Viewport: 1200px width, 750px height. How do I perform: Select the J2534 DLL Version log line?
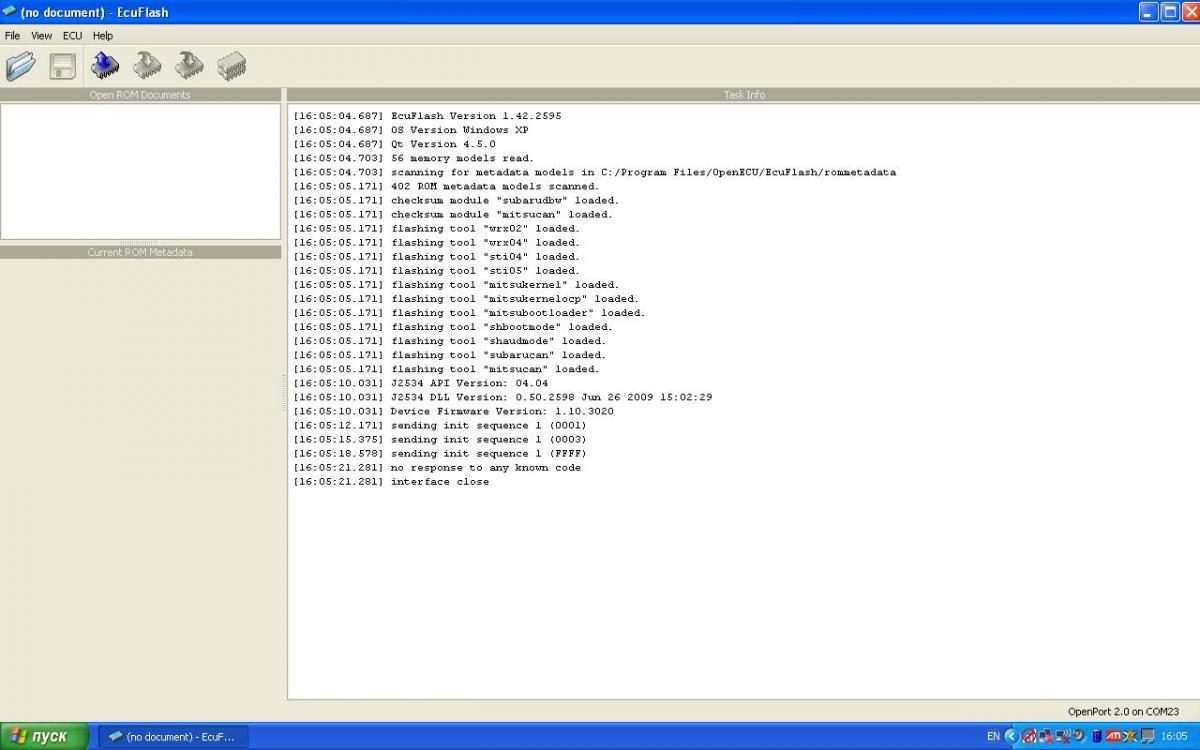tap(503, 396)
